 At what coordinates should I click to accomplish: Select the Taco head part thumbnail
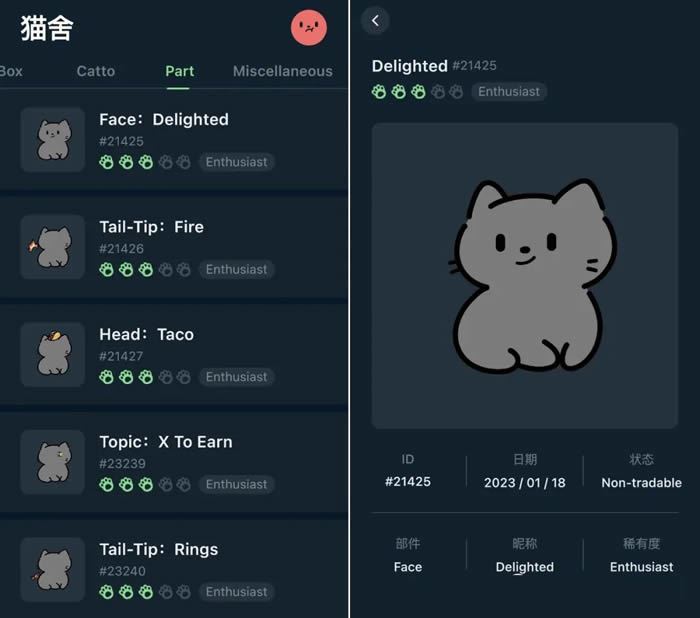[53, 355]
